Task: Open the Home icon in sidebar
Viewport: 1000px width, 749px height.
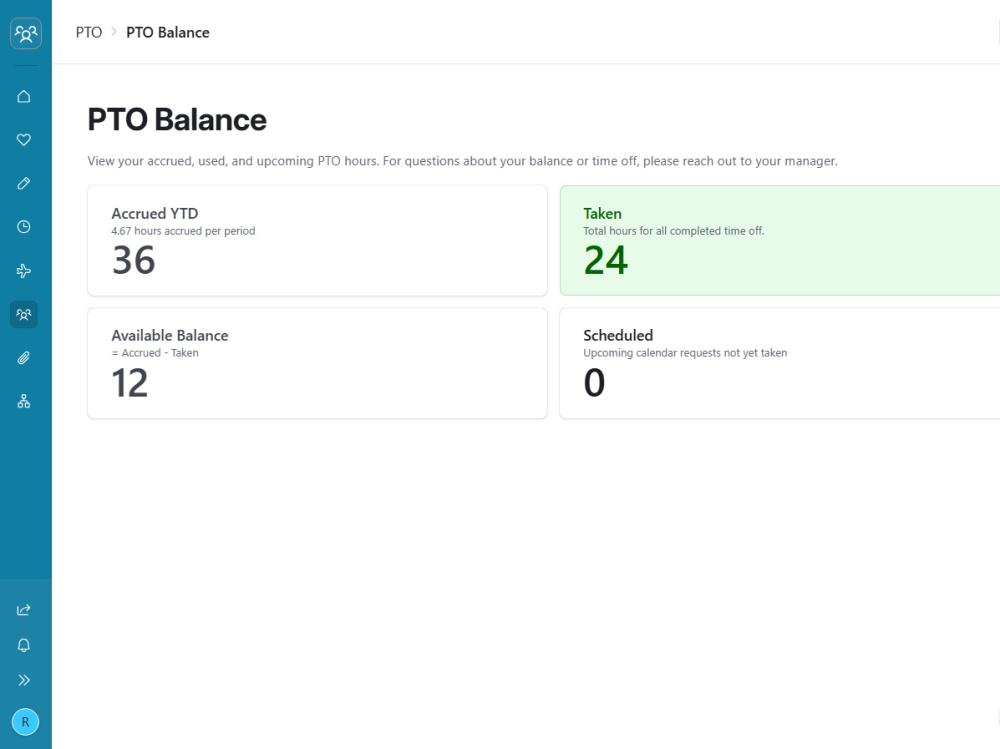Action: (x=24, y=96)
